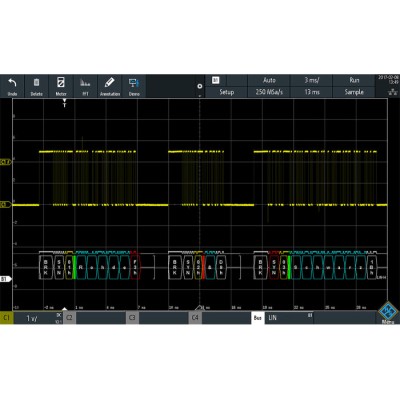Activate the FFT analysis tool

pos(85,86)
